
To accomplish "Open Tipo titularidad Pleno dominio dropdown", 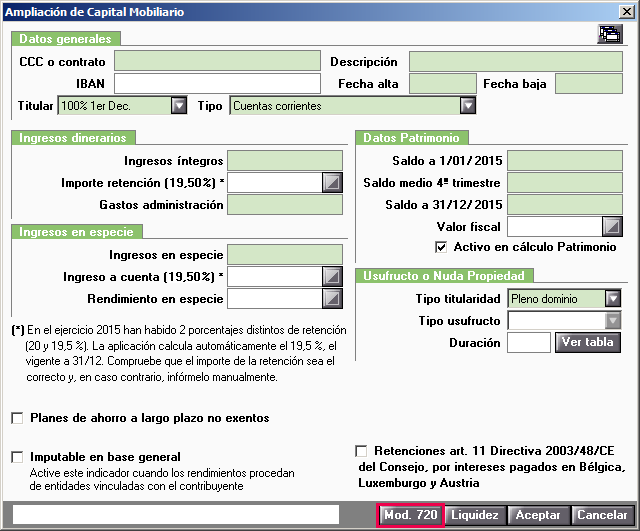I will (x=612, y=298).
